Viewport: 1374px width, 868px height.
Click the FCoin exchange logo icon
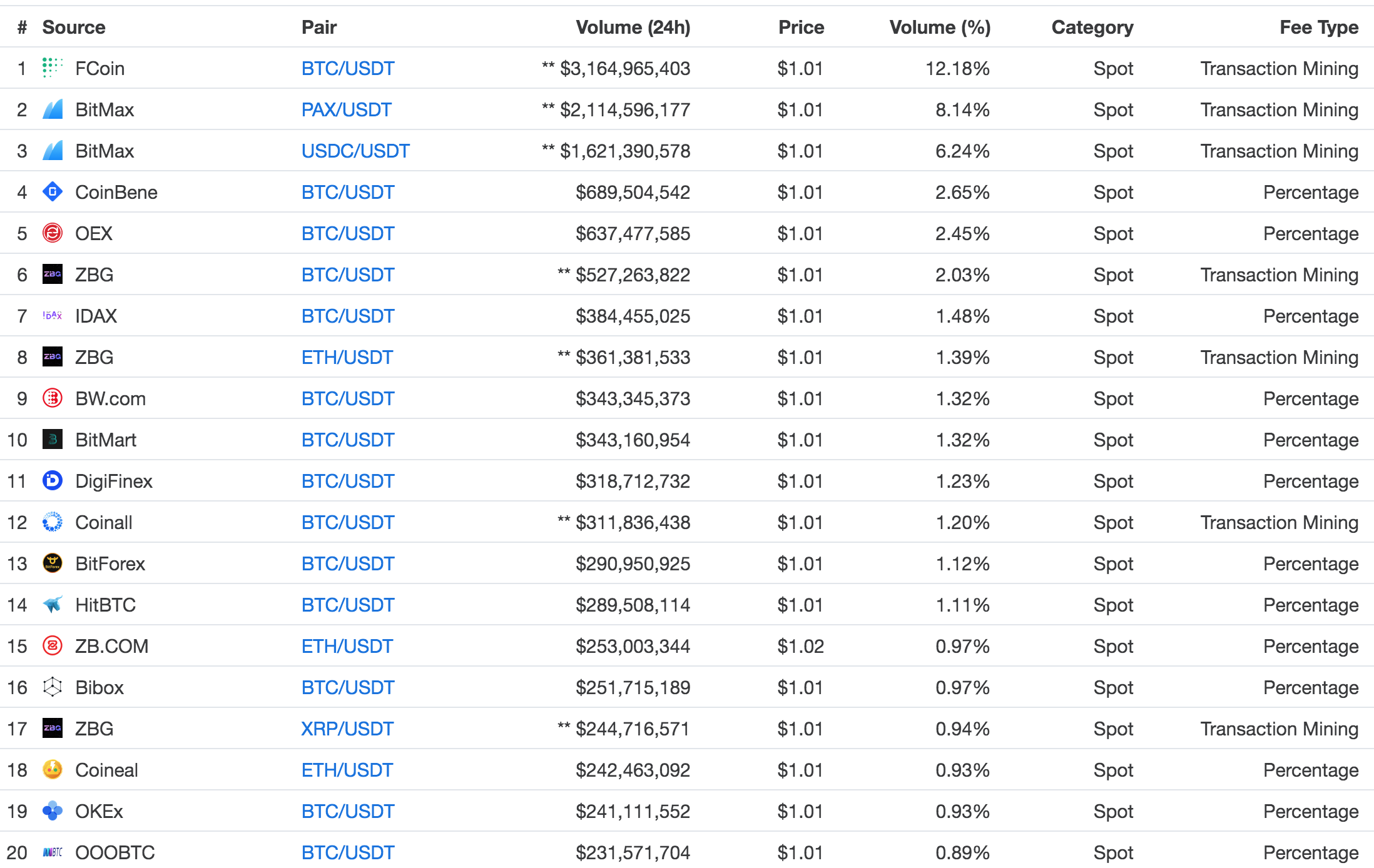click(x=53, y=68)
